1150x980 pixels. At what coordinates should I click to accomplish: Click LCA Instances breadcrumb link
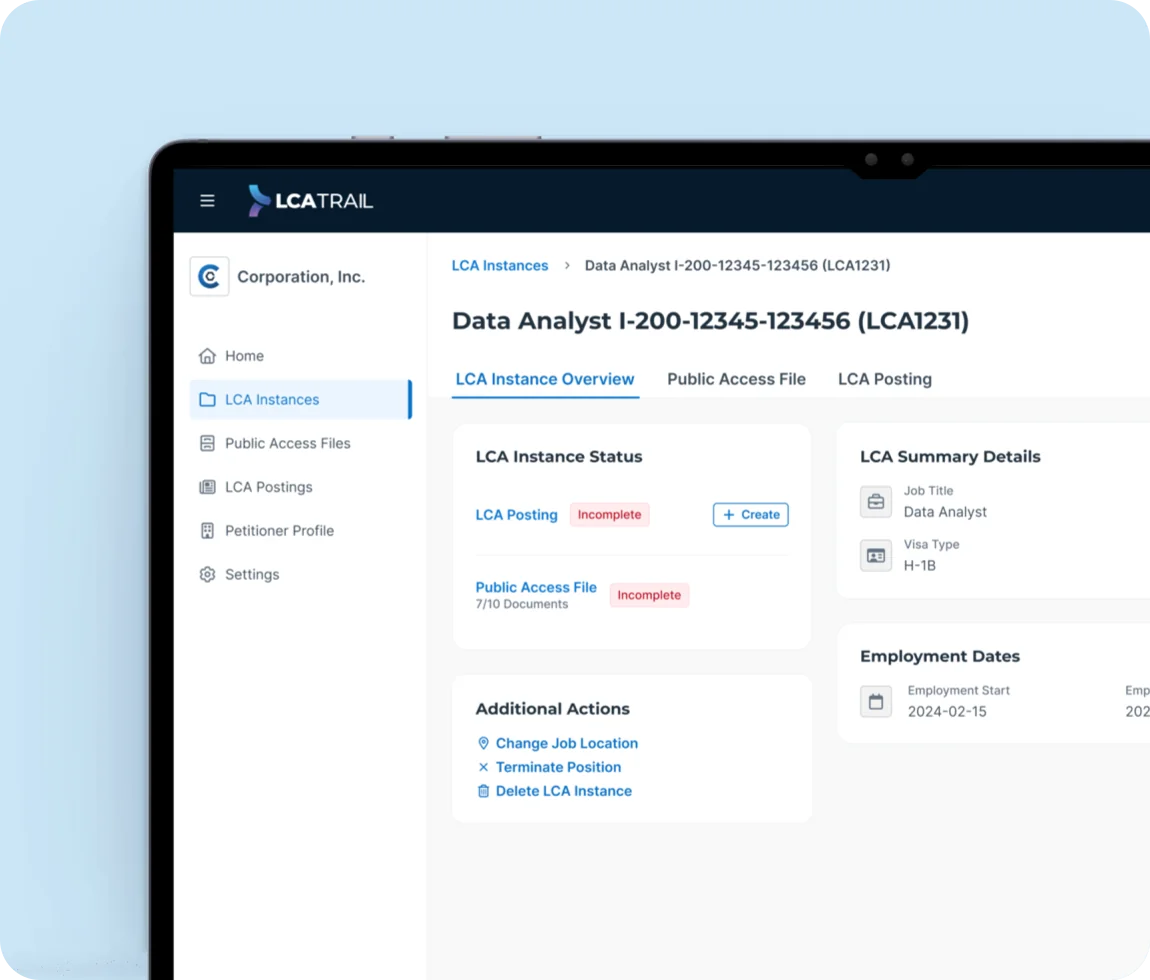point(500,266)
